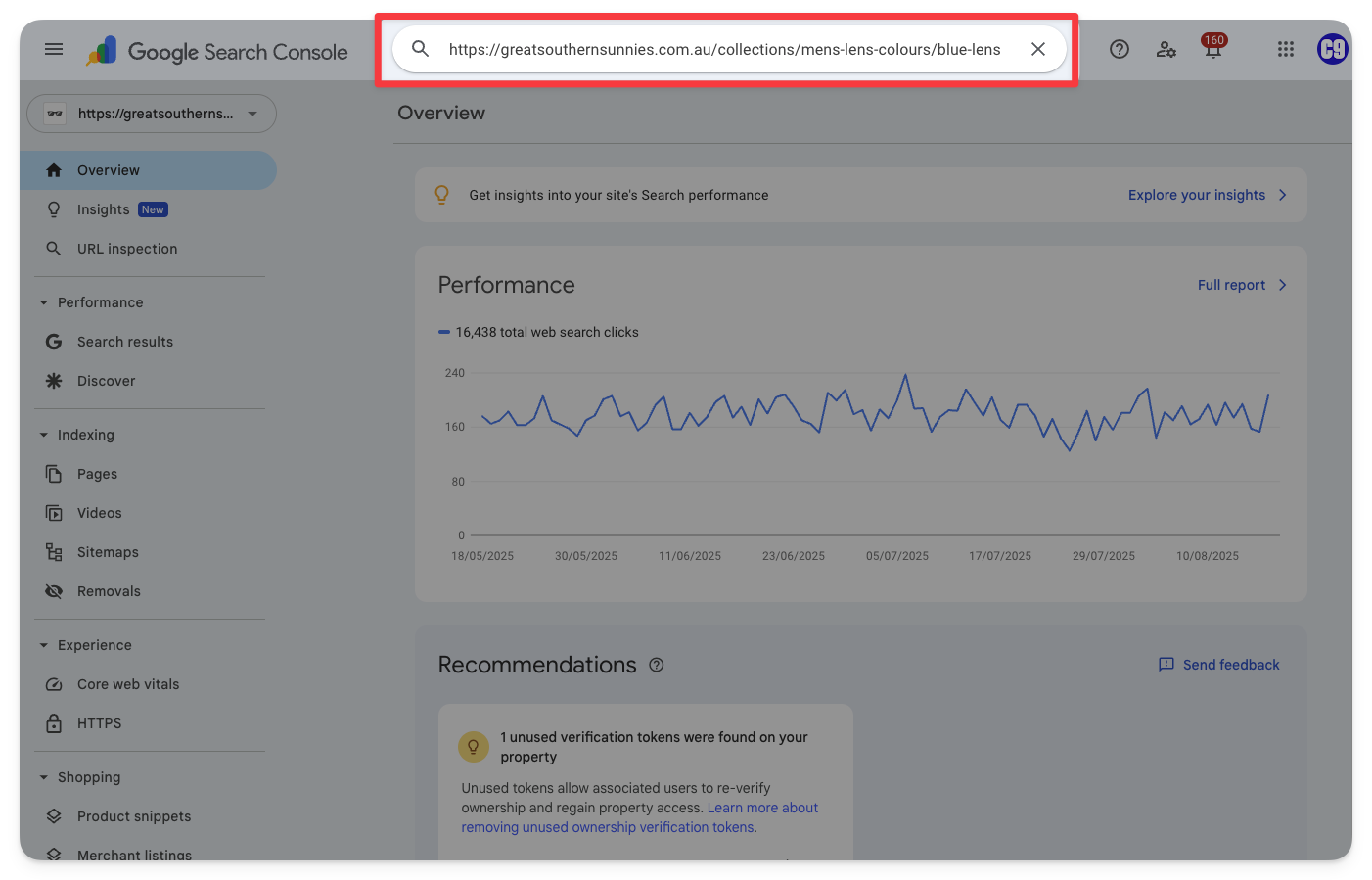Open the Google apps grid

(x=1286, y=49)
